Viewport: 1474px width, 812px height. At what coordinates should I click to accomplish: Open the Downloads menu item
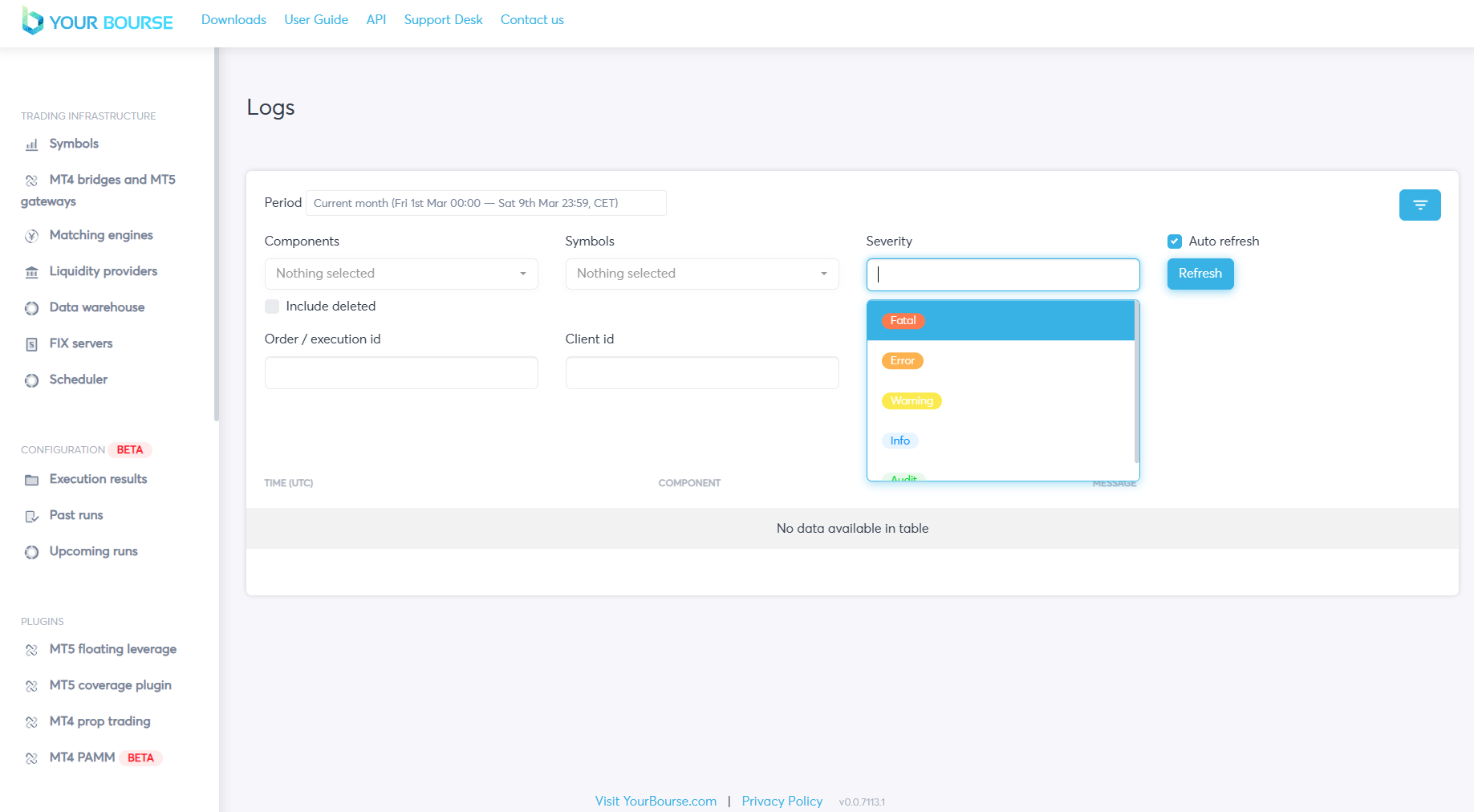233,20
